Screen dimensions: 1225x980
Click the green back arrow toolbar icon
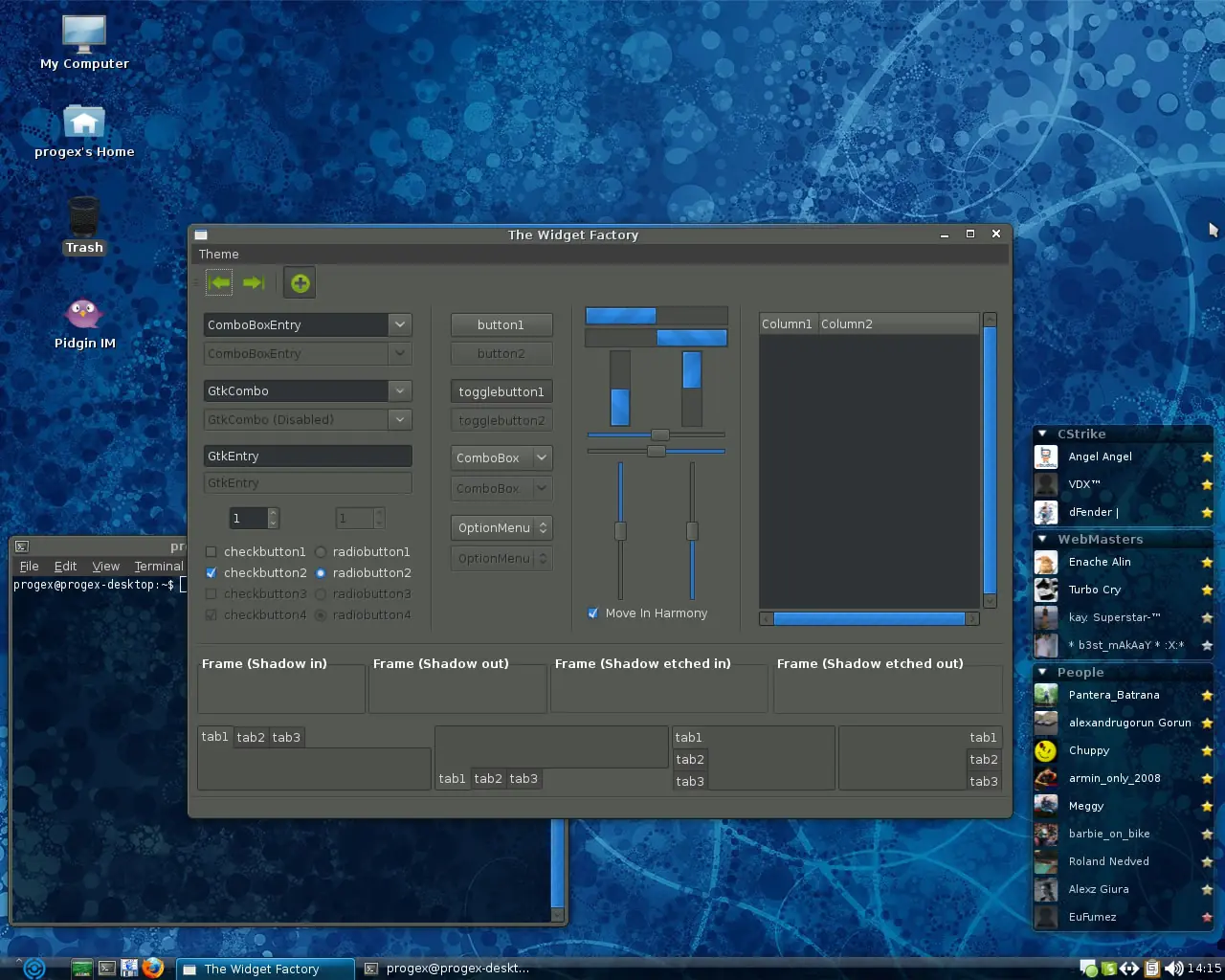(x=219, y=282)
